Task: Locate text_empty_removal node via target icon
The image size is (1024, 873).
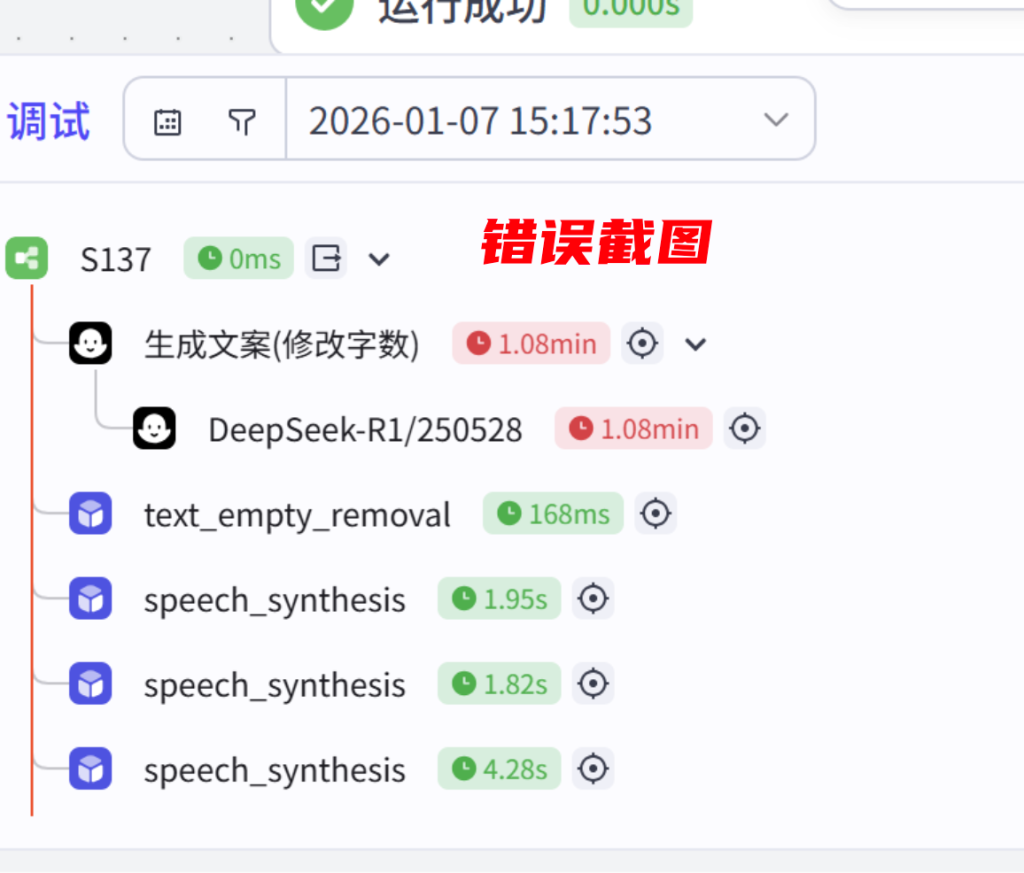Action: point(656,513)
